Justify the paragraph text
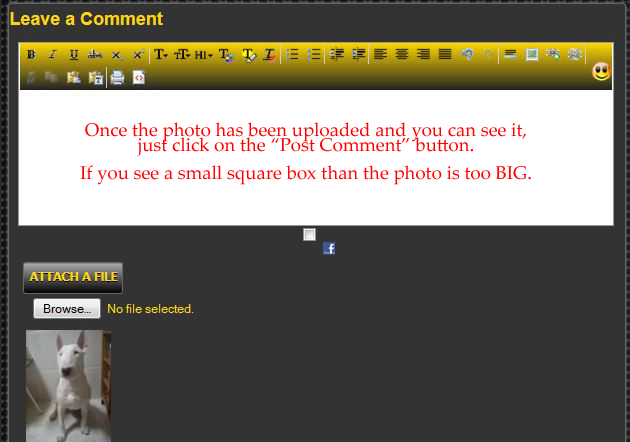The image size is (630, 442). (445, 55)
